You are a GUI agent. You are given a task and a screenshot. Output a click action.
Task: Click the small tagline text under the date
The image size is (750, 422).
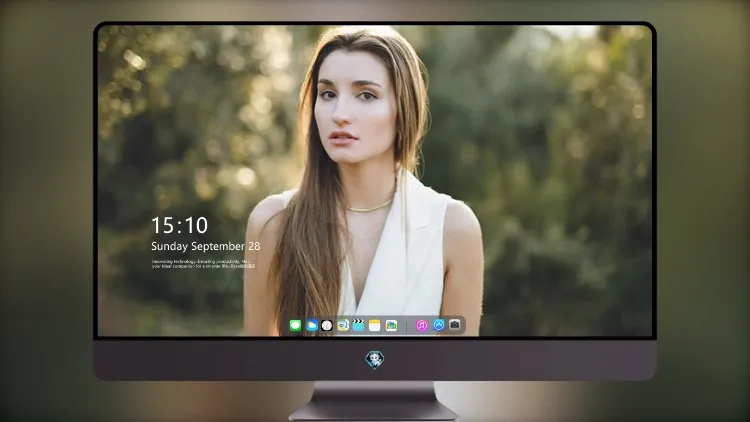203,264
